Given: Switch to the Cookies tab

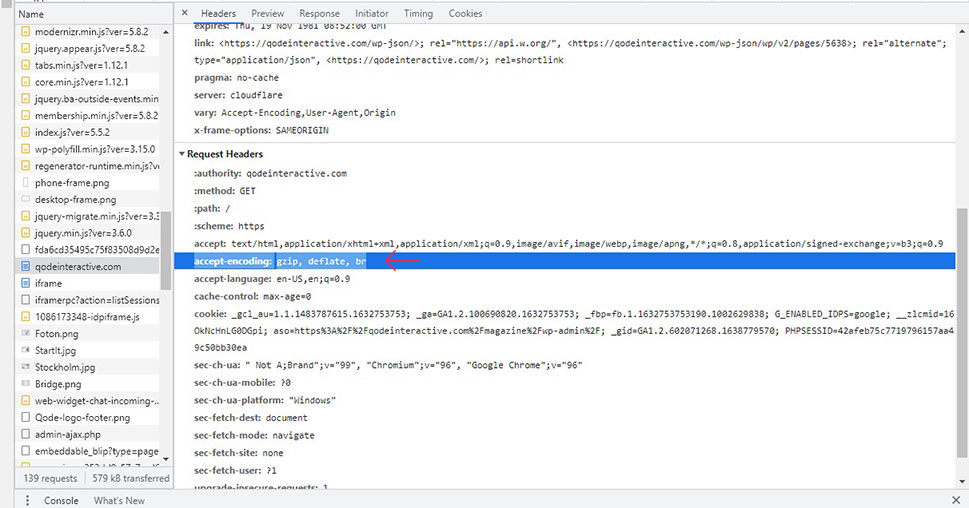Looking at the screenshot, I should point(465,13).
